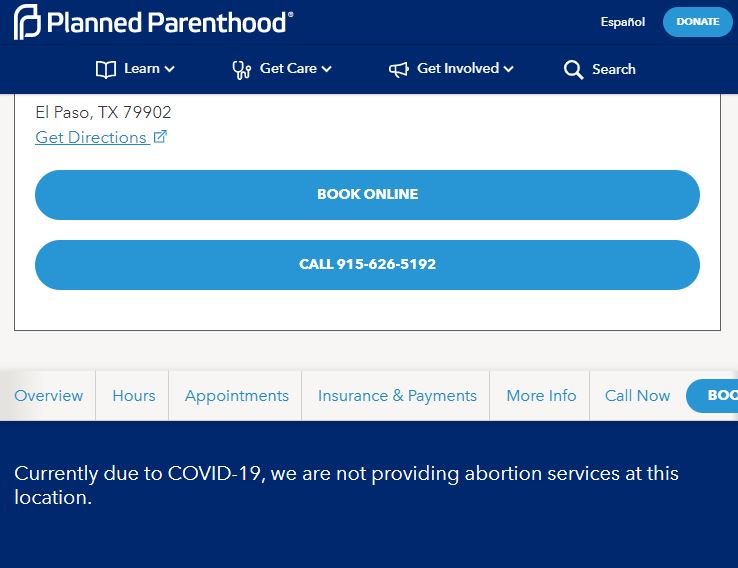Viewport: 738px width, 568px height.
Task: Click the Planned Parenthood logo icon
Action: coord(27,22)
